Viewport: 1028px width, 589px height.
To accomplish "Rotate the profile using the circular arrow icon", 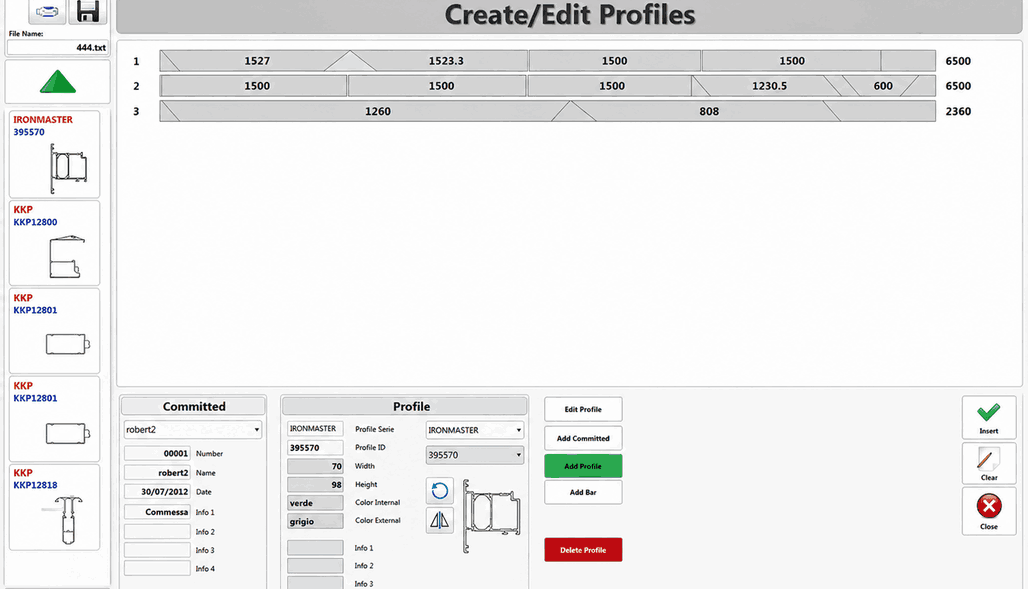I will [x=439, y=491].
